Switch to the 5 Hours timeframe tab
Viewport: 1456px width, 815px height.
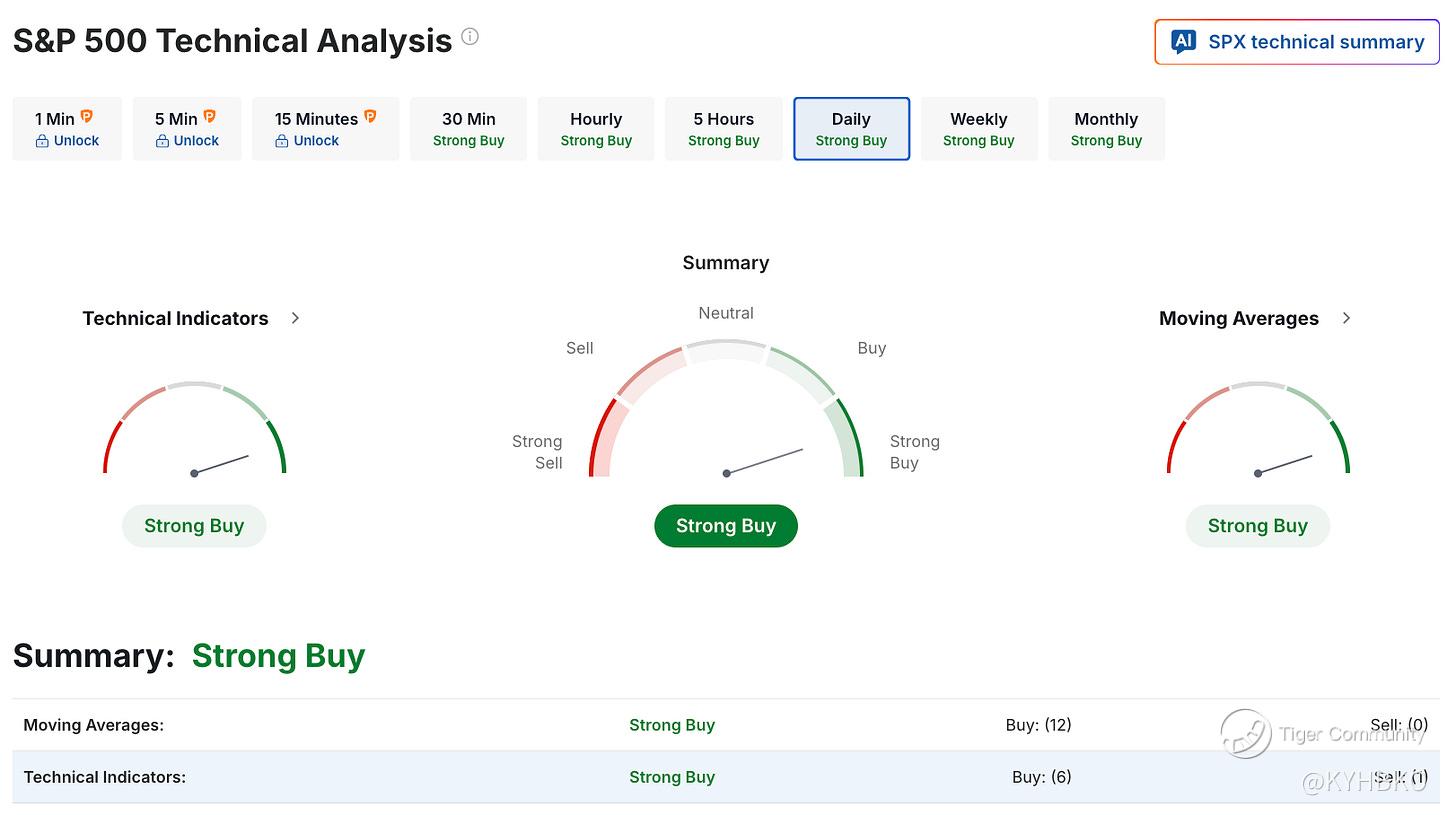click(724, 129)
